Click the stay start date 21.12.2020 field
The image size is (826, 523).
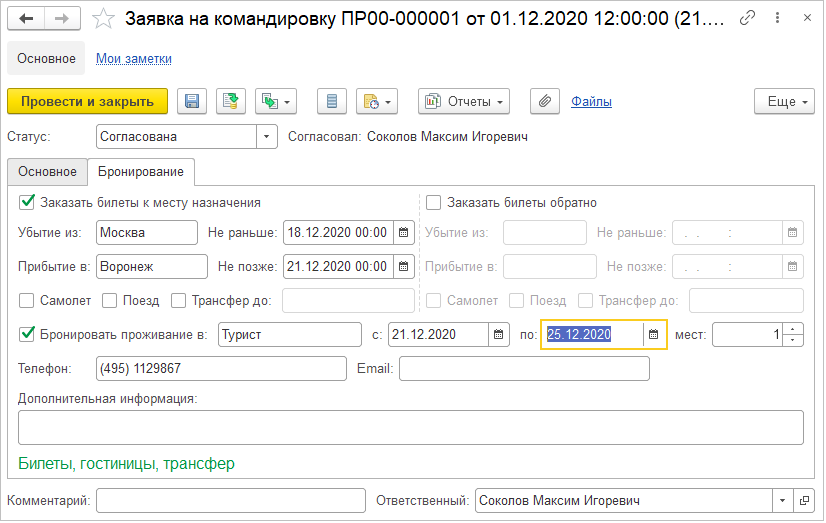click(438, 334)
